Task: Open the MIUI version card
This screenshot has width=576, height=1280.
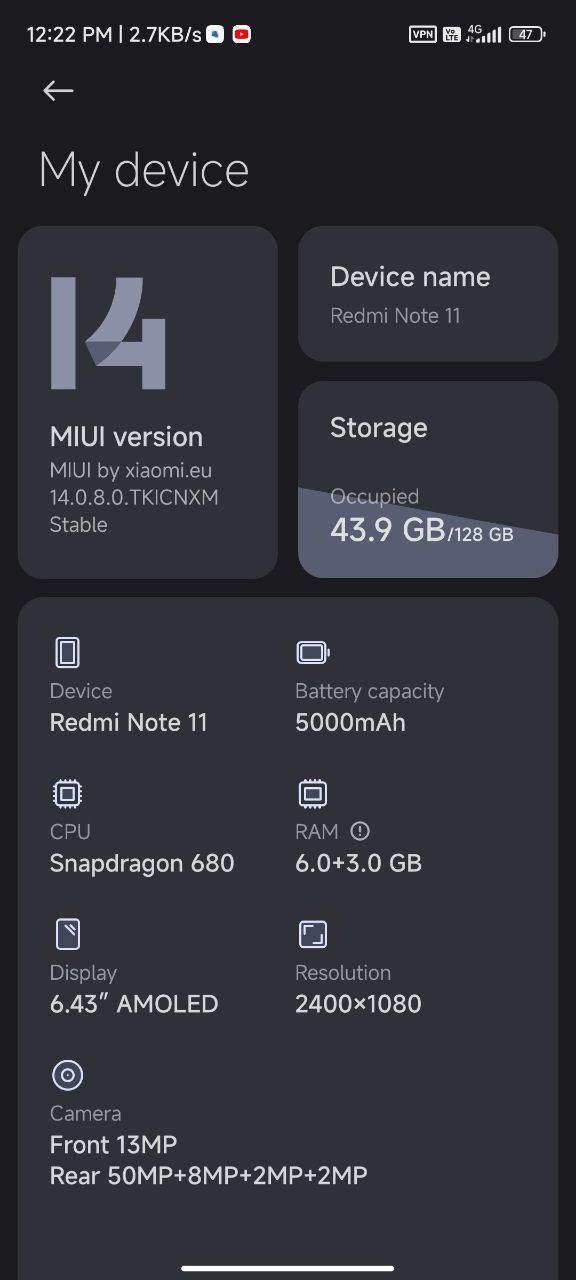Action: (148, 402)
